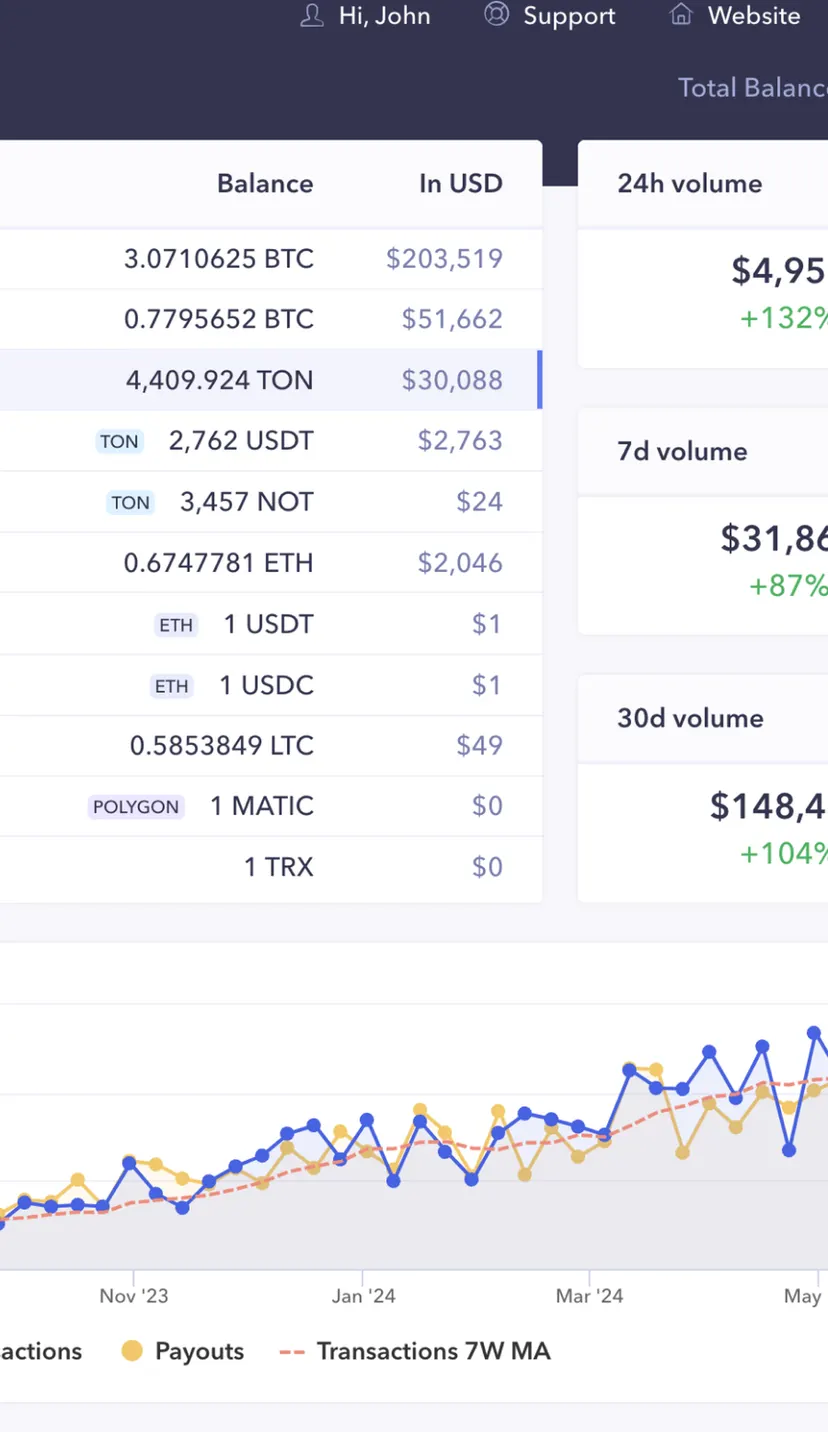Select the 0.5853849 LTC balance
The image size is (828, 1432).
[x=222, y=745]
